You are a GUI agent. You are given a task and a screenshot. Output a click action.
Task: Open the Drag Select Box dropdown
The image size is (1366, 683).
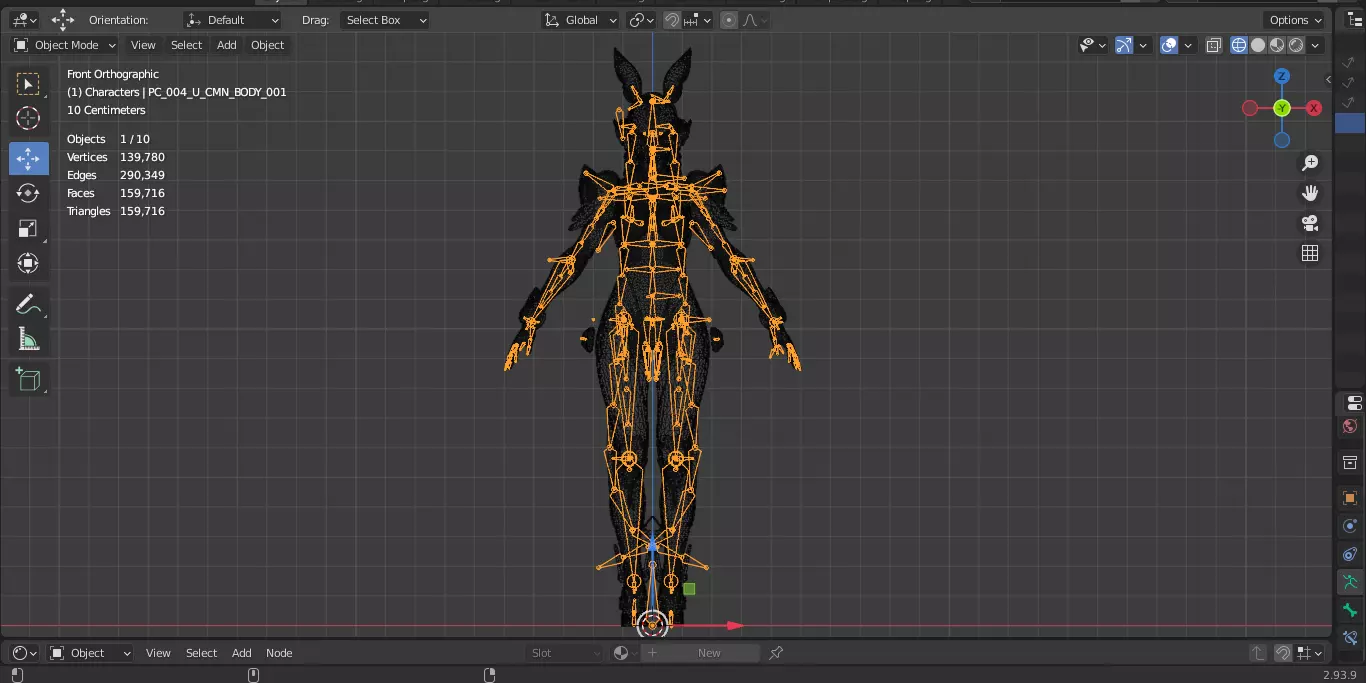click(x=385, y=20)
